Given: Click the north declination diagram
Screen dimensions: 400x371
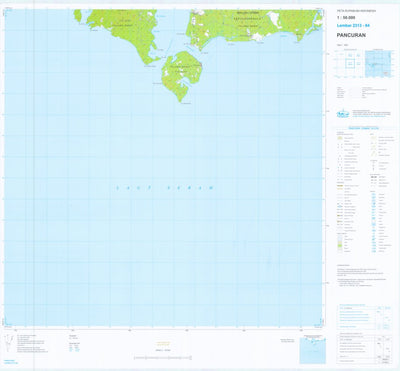Looking at the screenshot, I should tap(9, 343).
